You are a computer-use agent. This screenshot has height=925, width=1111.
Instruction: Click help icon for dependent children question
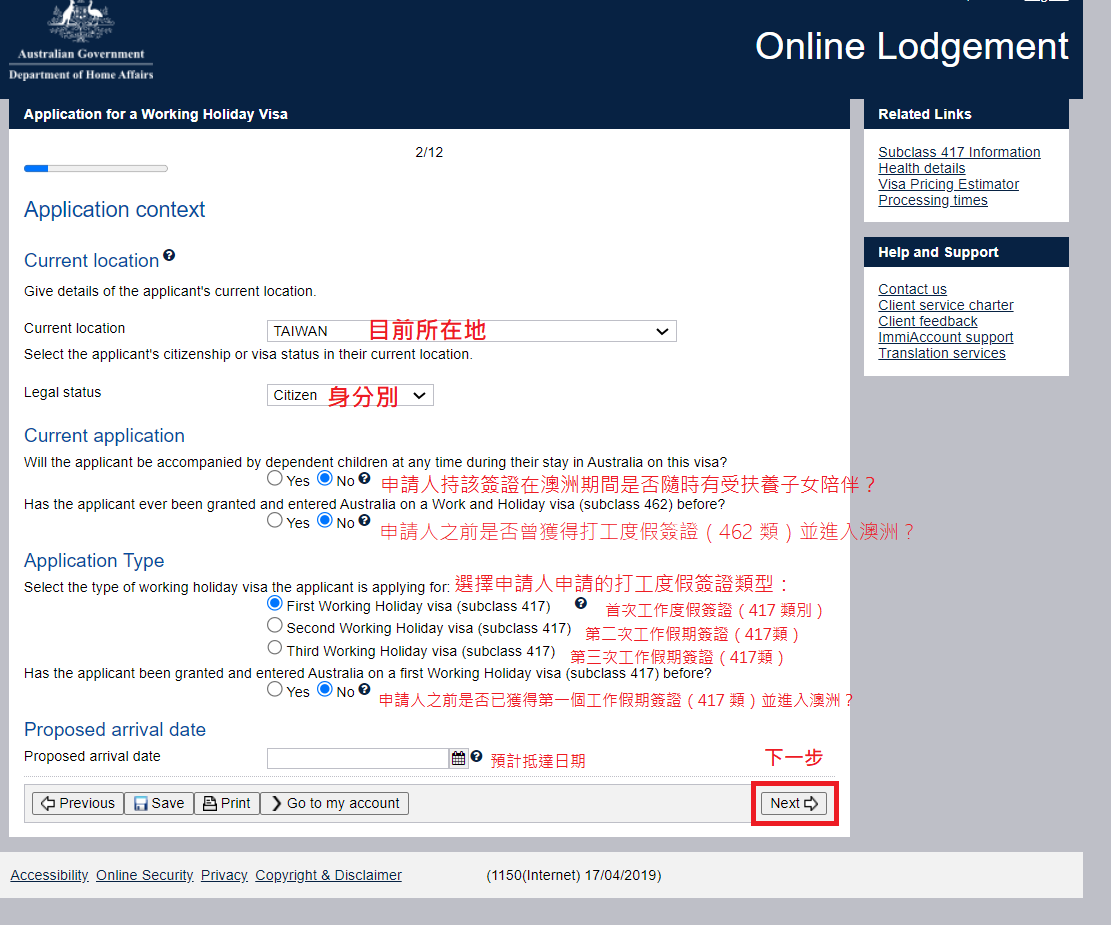pyautogui.click(x=364, y=479)
